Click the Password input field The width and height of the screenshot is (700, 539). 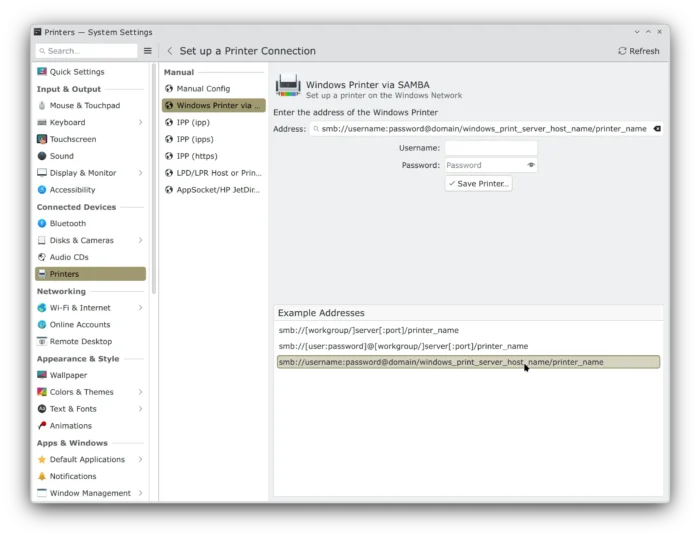click(x=491, y=165)
